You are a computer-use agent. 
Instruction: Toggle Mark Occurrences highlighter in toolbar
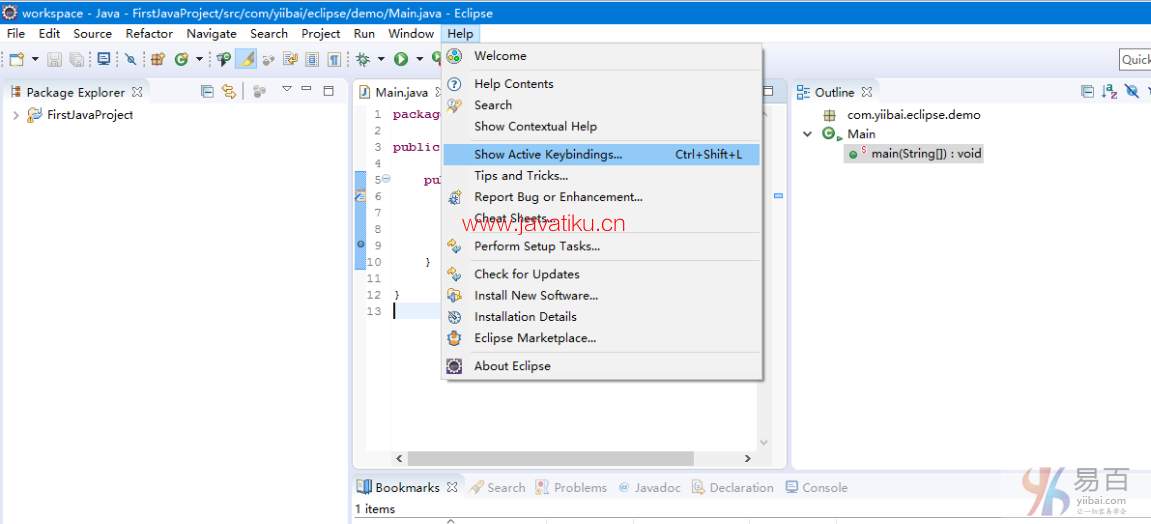pyautogui.click(x=246, y=60)
